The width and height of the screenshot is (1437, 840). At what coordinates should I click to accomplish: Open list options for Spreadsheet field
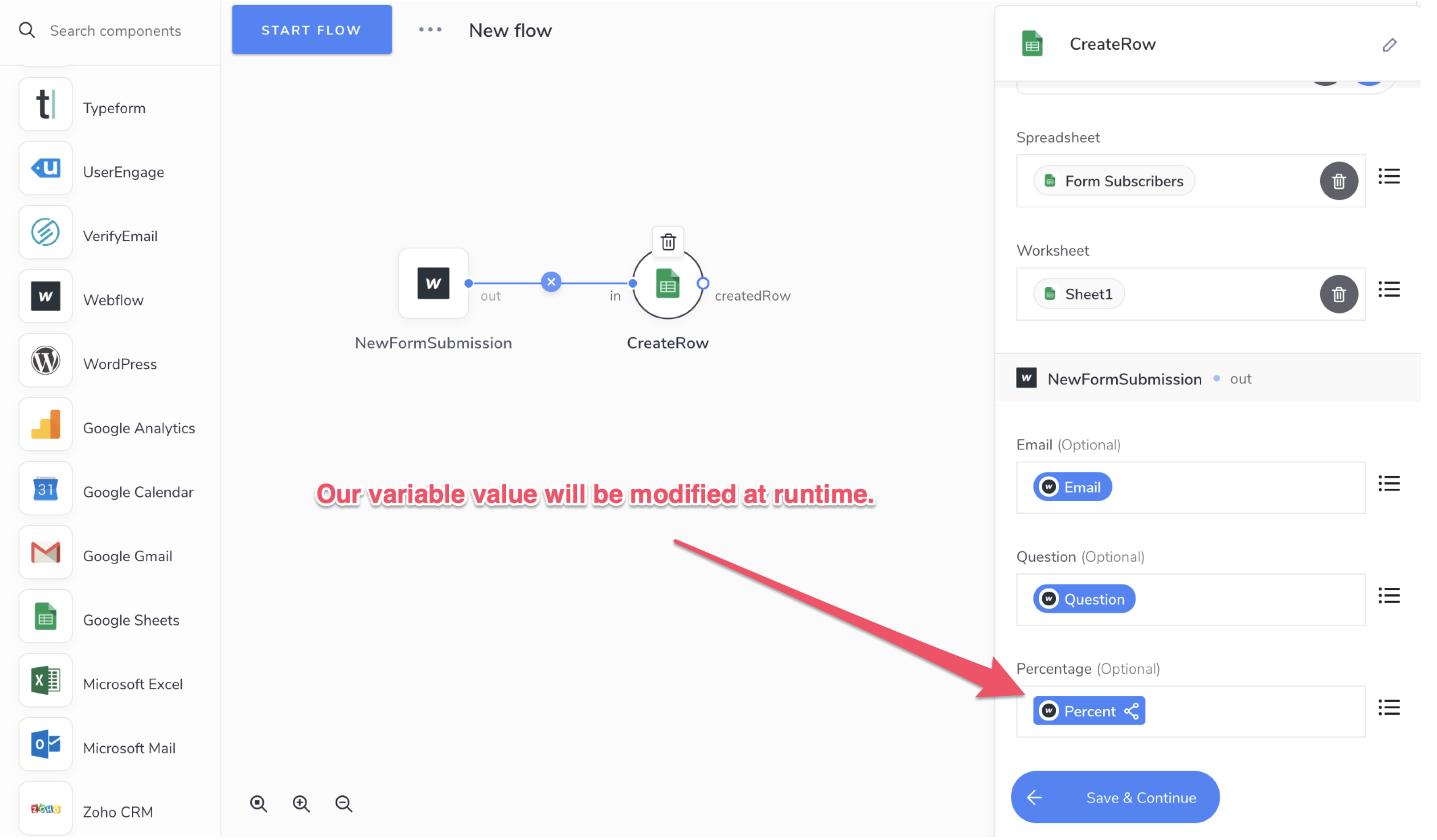1389,177
